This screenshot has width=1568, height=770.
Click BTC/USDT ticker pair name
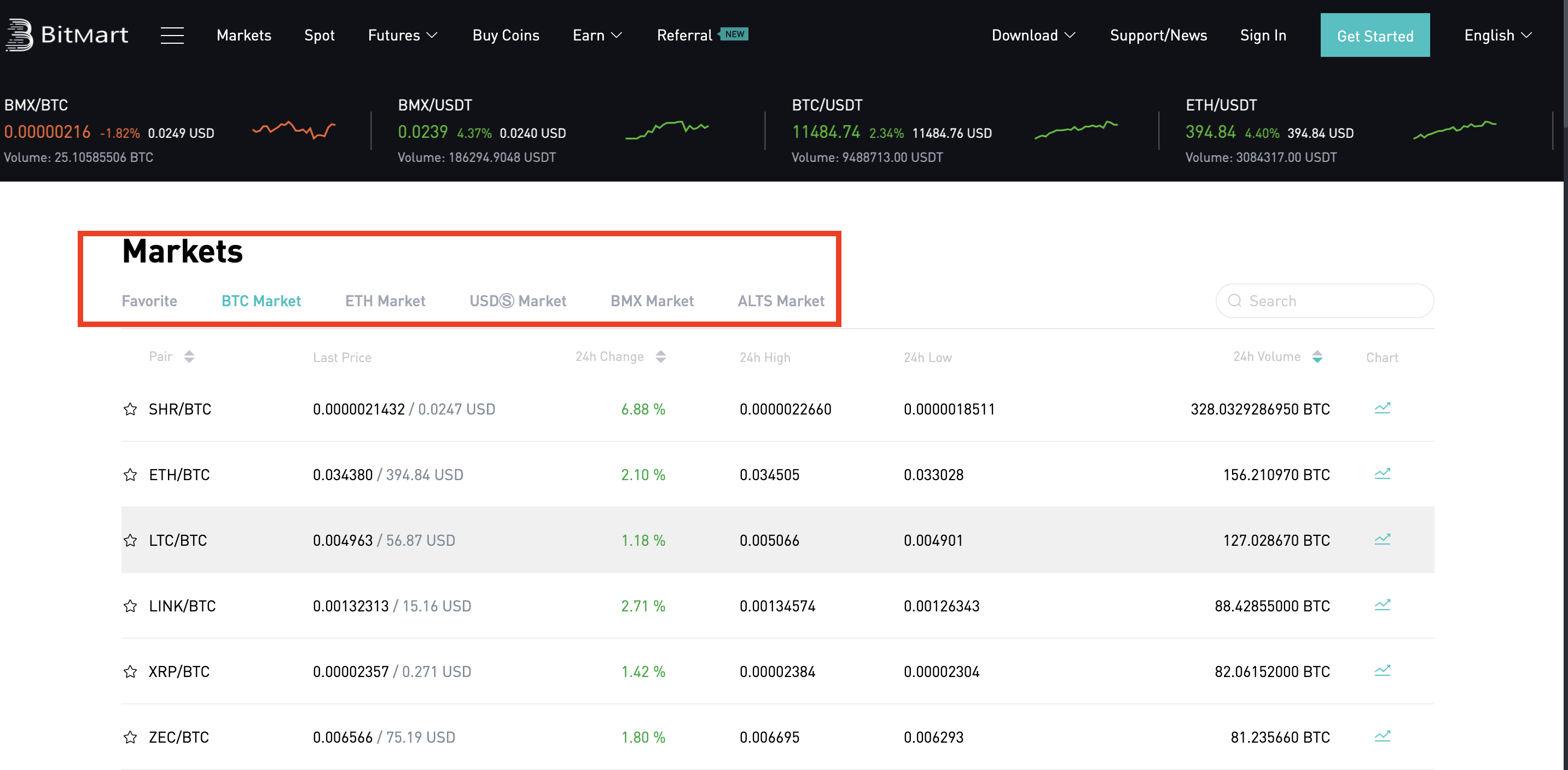(827, 105)
